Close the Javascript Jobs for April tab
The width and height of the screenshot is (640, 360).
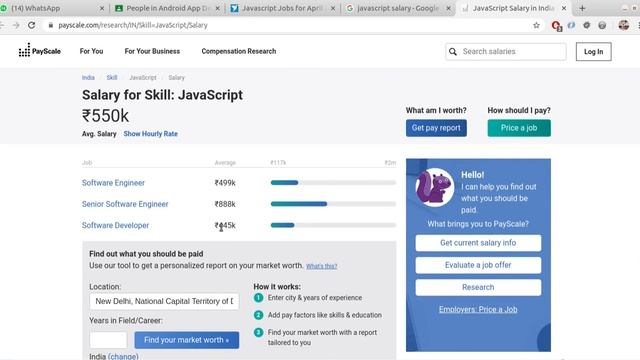click(333, 8)
